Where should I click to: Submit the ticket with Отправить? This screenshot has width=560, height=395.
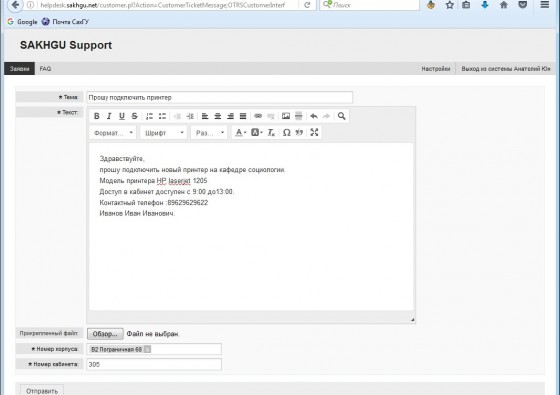(x=42, y=391)
